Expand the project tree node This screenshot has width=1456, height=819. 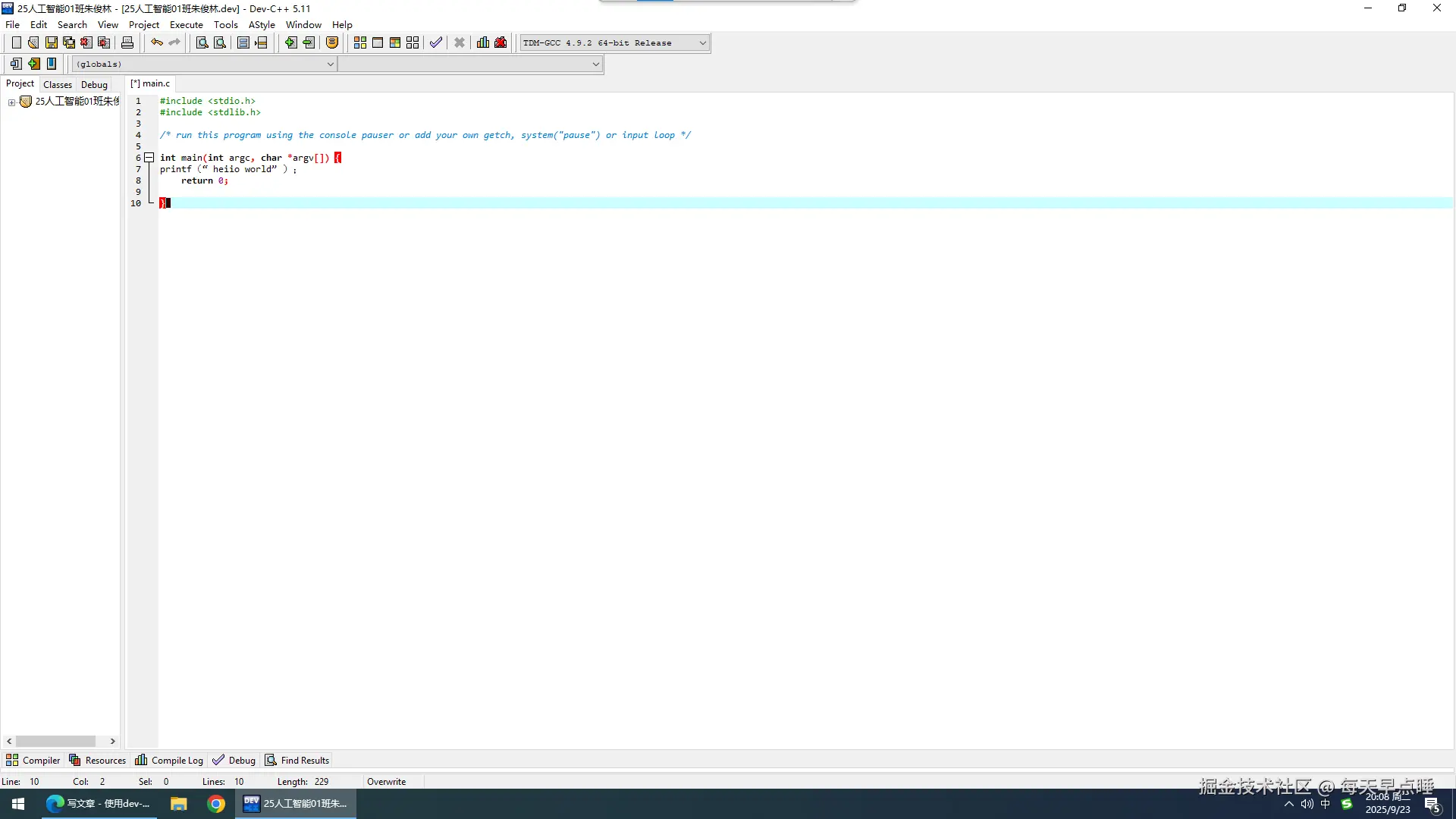tap(11, 102)
